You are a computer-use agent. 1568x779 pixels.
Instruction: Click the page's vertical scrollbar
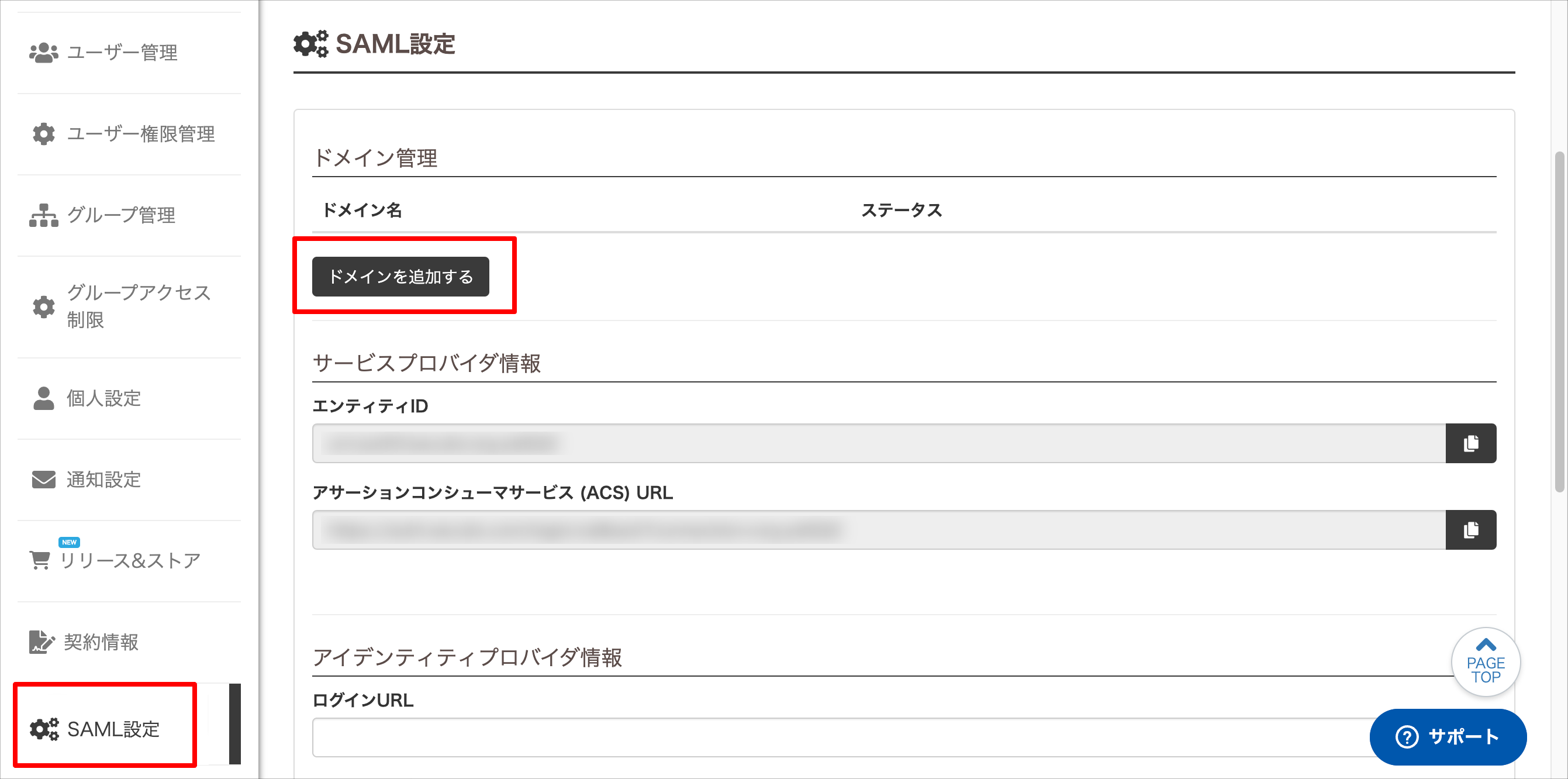pos(1559,322)
